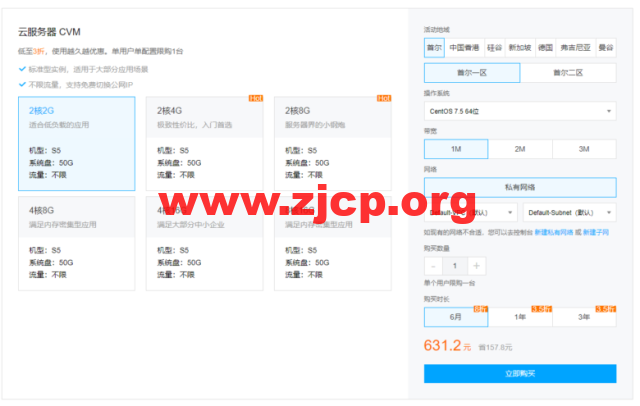Select the 硅谷 region tab
The image size is (640, 406).
494,48
